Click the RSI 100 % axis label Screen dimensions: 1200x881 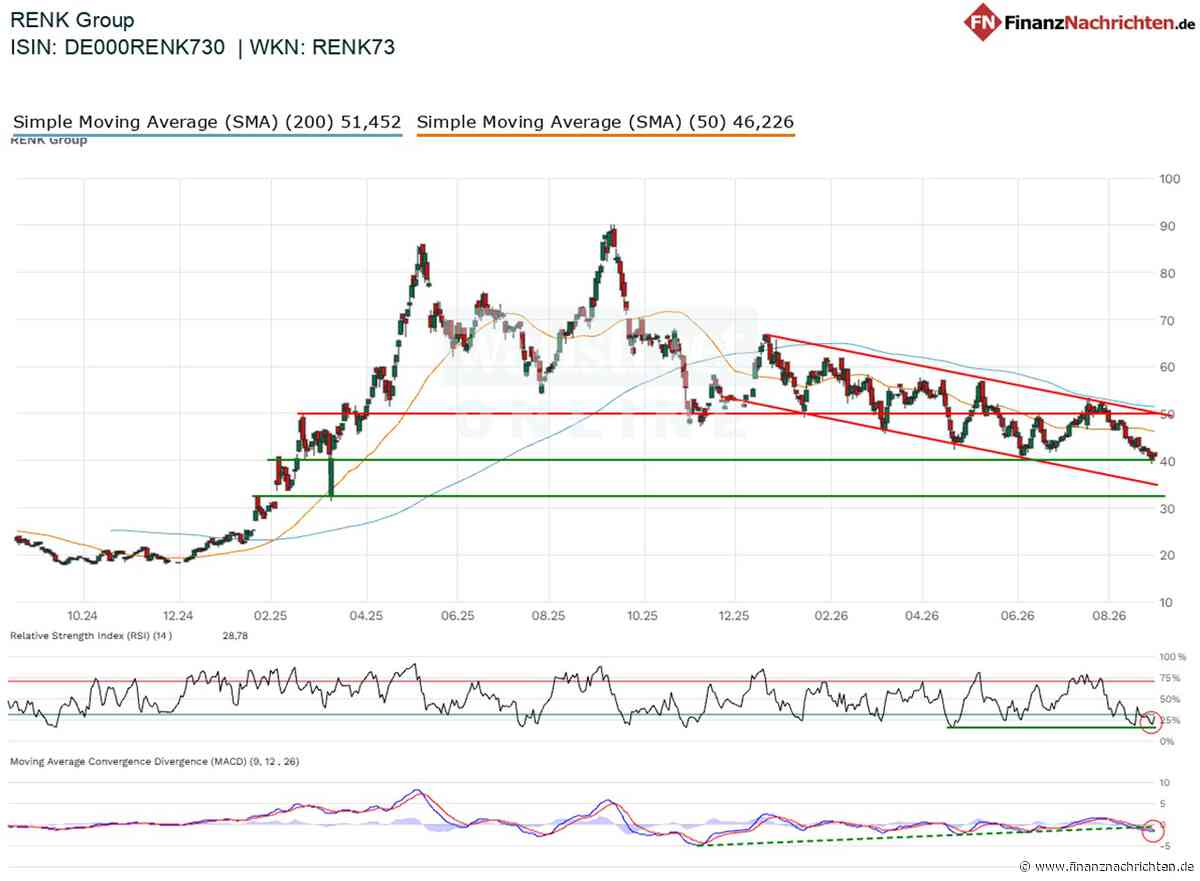[x=1172, y=658]
